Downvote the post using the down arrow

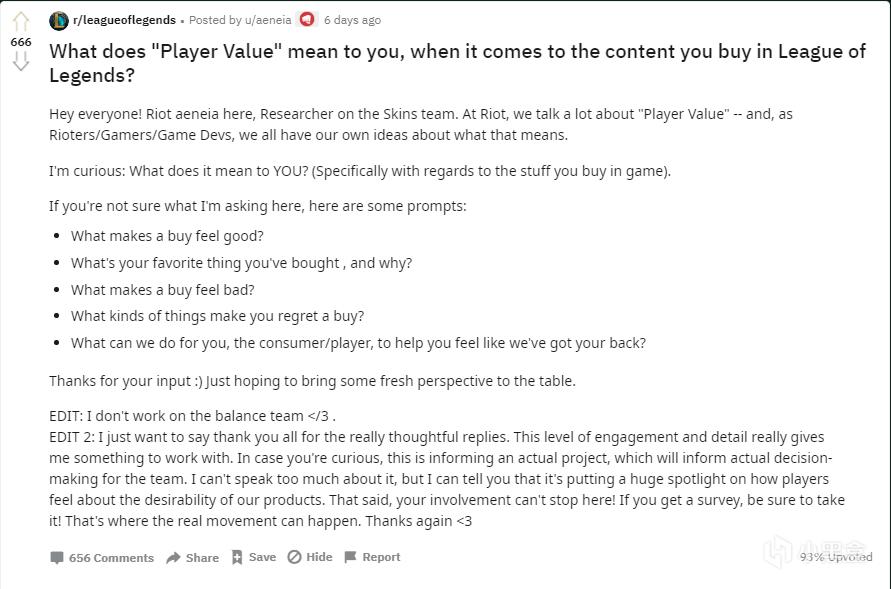coord(21,62)
